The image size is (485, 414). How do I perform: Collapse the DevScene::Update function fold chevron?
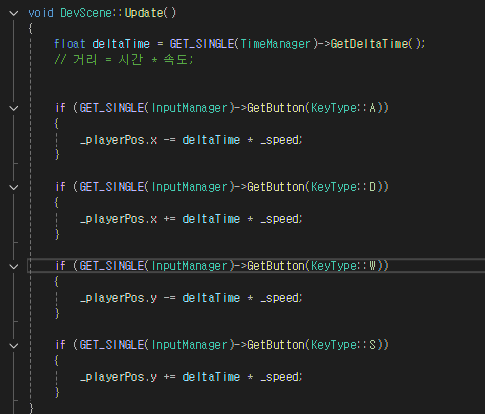(14, 13)
